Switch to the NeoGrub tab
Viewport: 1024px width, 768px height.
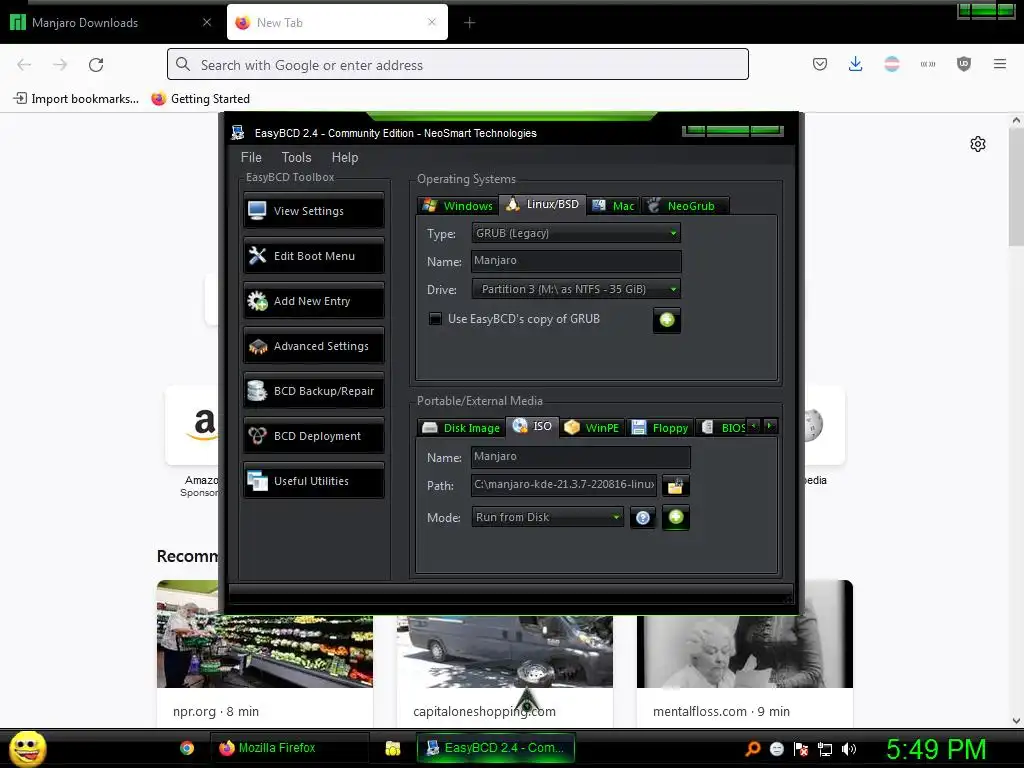point(684,206)
